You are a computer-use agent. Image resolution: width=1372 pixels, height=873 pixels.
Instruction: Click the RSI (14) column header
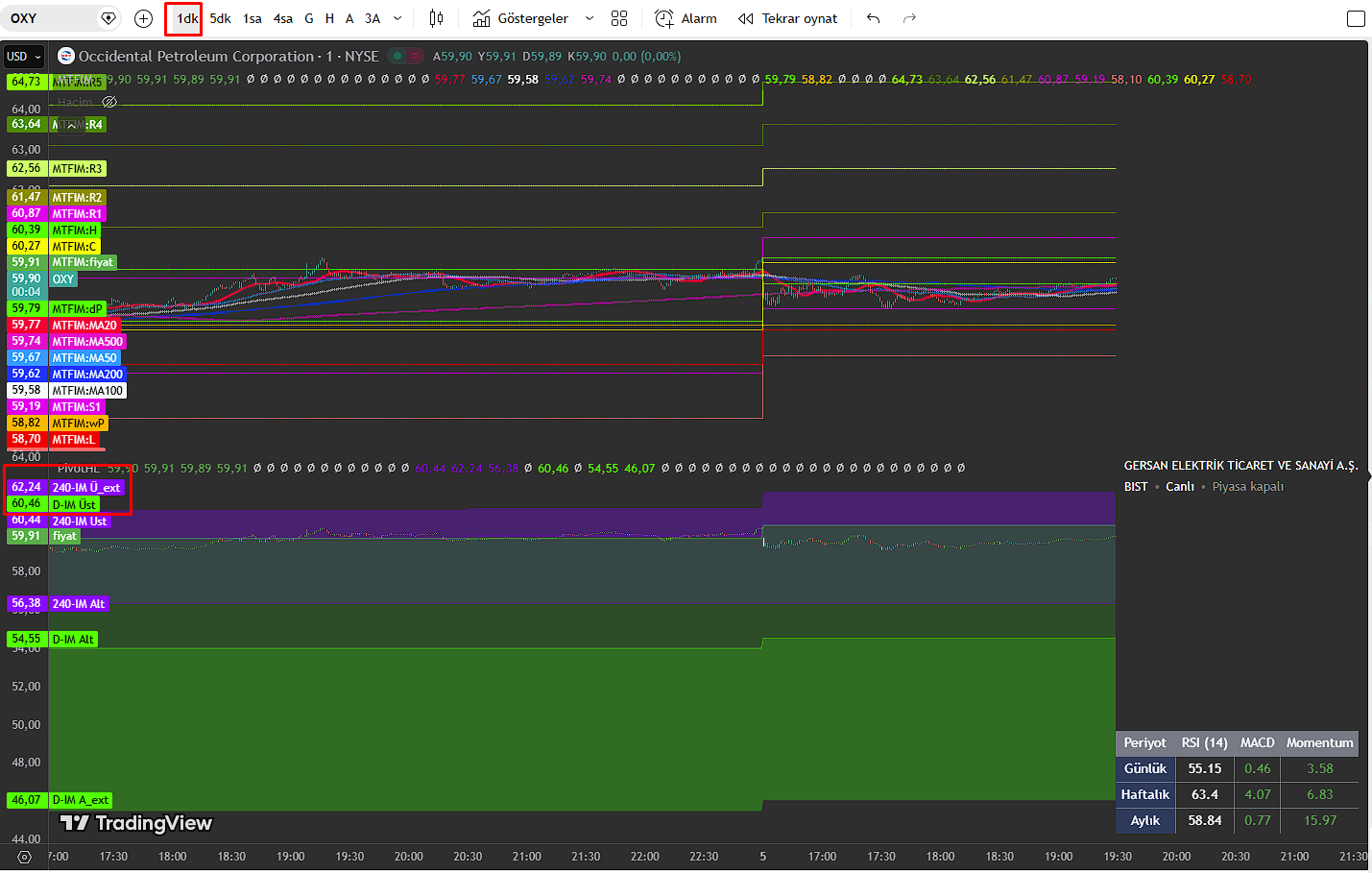1205,742
